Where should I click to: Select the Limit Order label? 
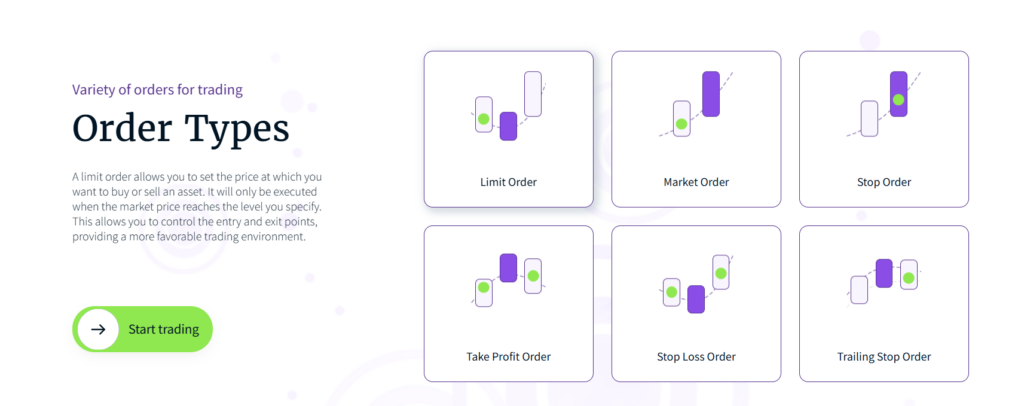508,182
